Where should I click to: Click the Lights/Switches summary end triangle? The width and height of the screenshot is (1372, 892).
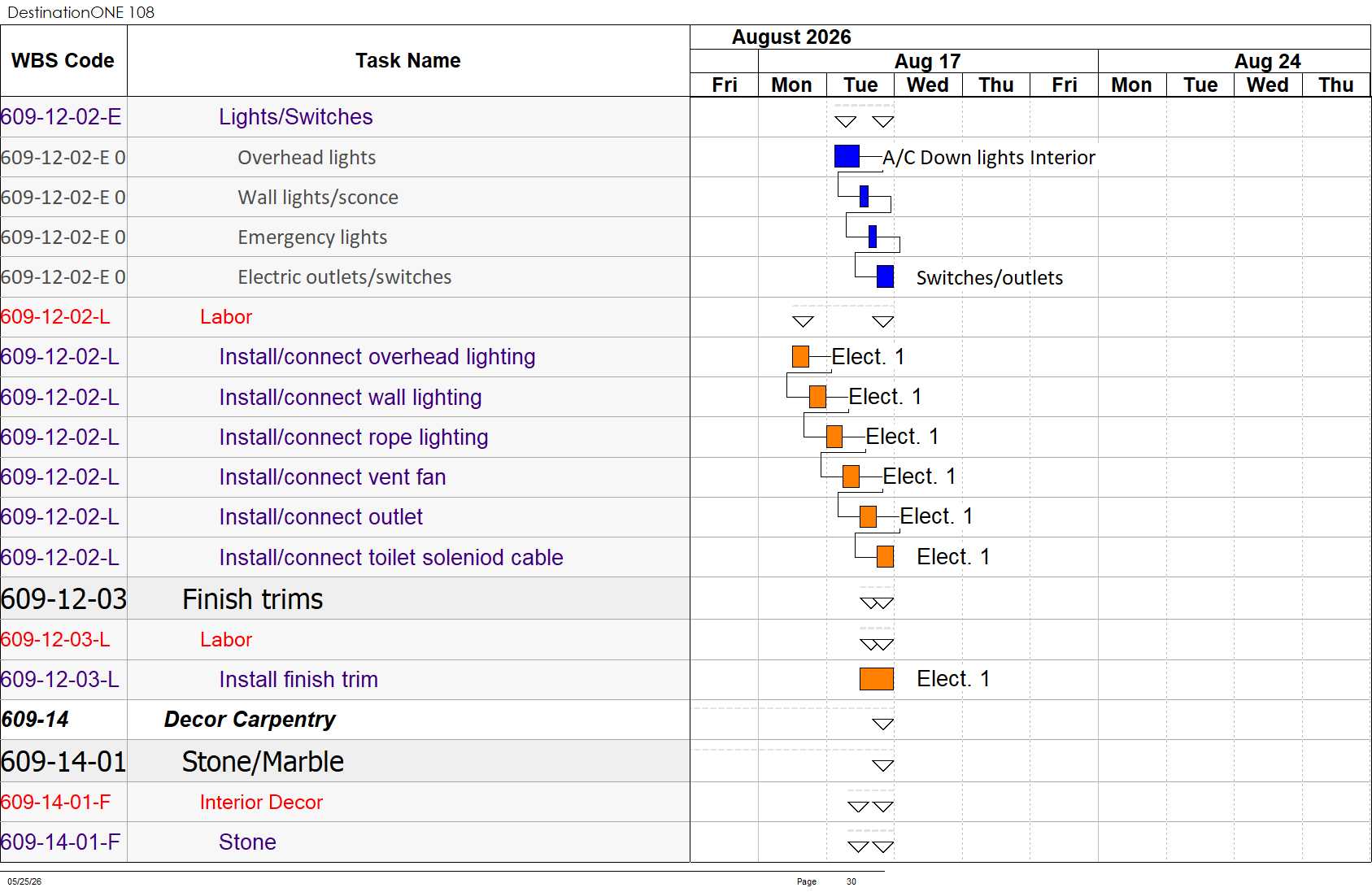tap(883, 122)
